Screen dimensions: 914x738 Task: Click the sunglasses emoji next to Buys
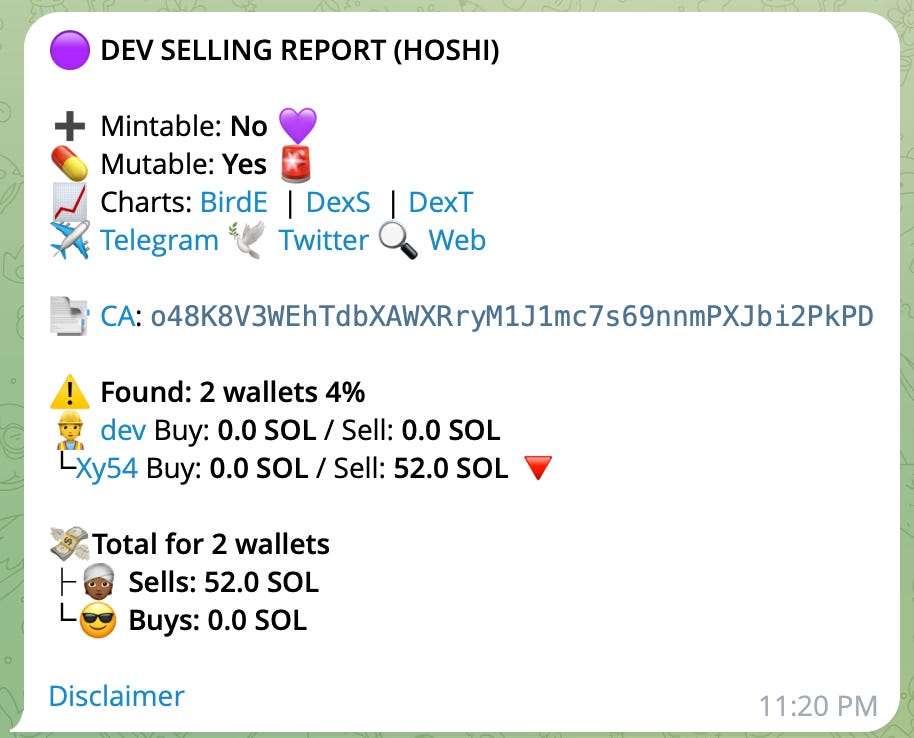pos(95,620)
